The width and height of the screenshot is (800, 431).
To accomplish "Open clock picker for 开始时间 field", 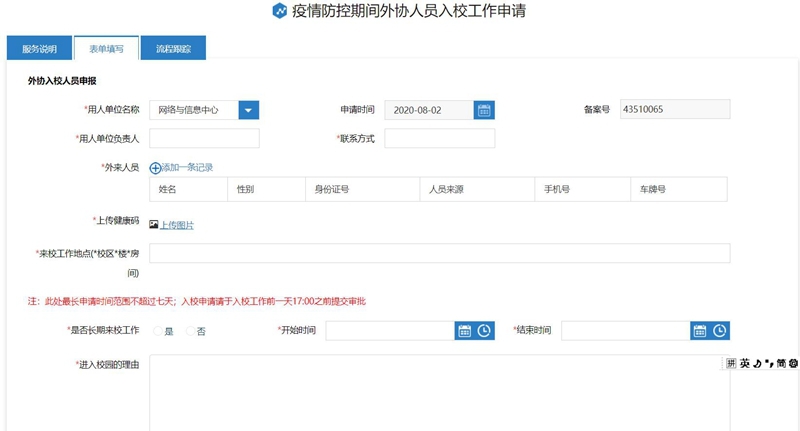I will coord(484,331).
